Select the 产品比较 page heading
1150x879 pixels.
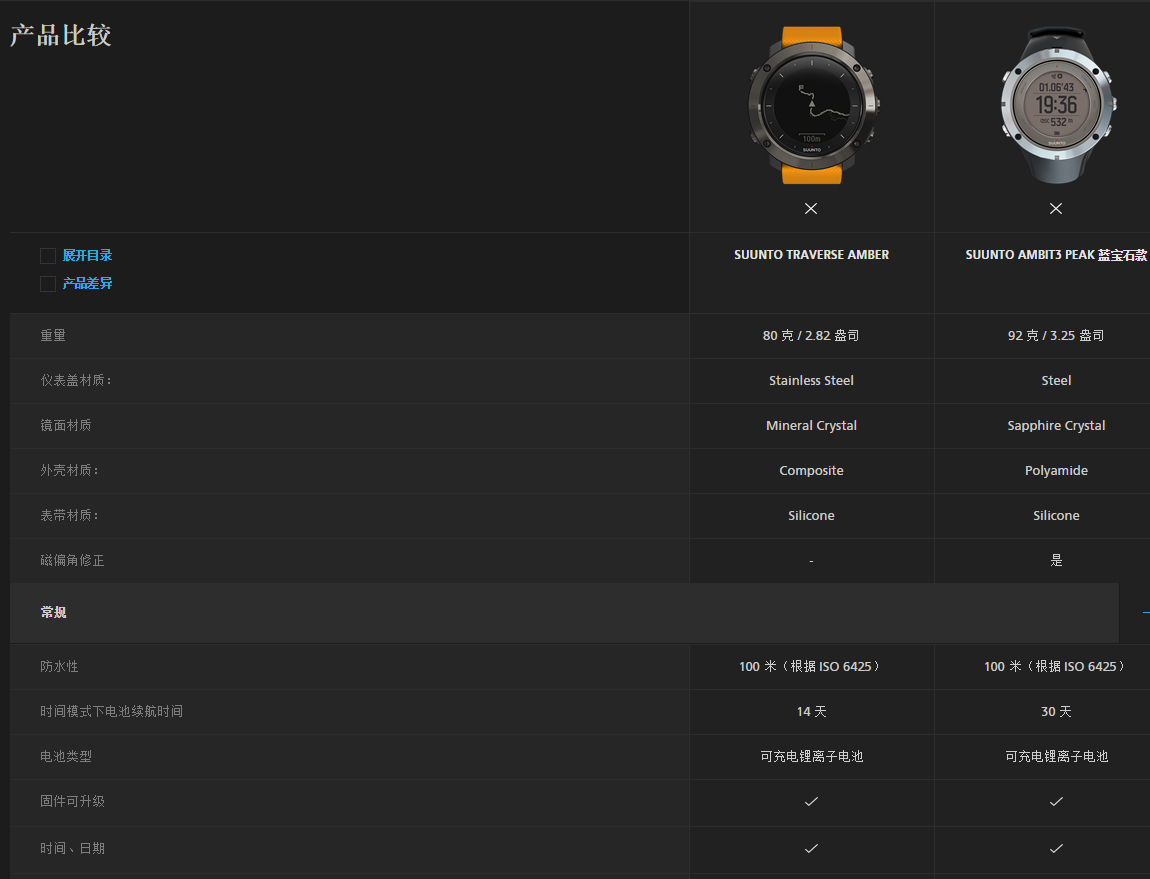click(61, 35)
